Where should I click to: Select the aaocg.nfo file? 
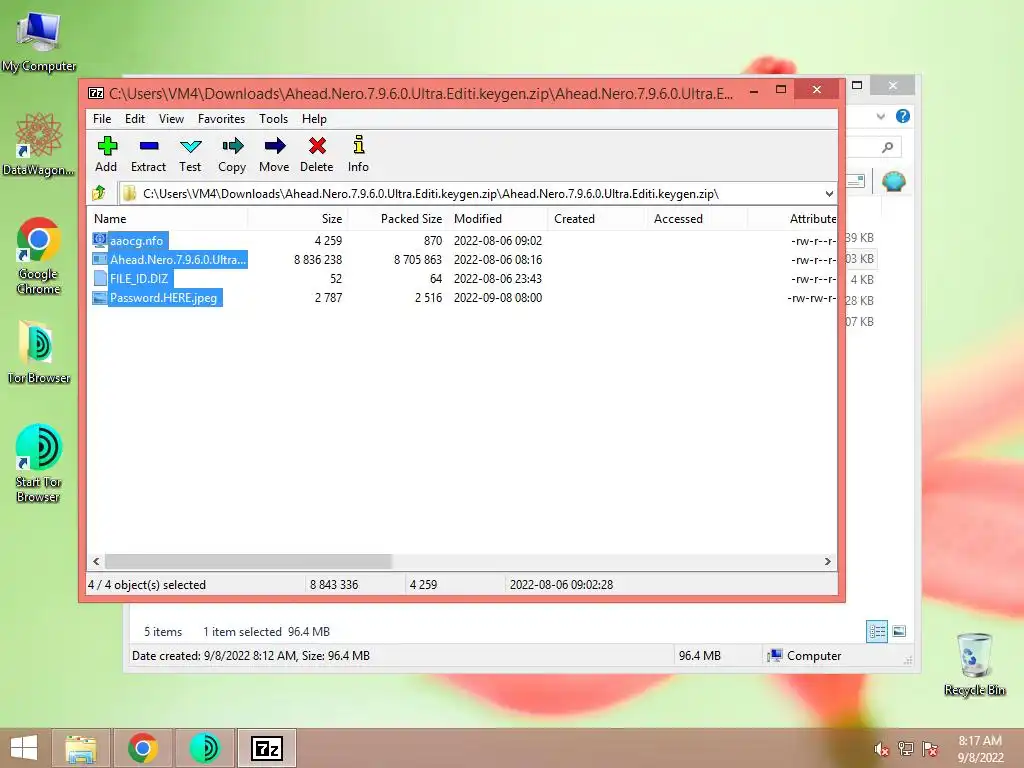[x=136, y=241]
